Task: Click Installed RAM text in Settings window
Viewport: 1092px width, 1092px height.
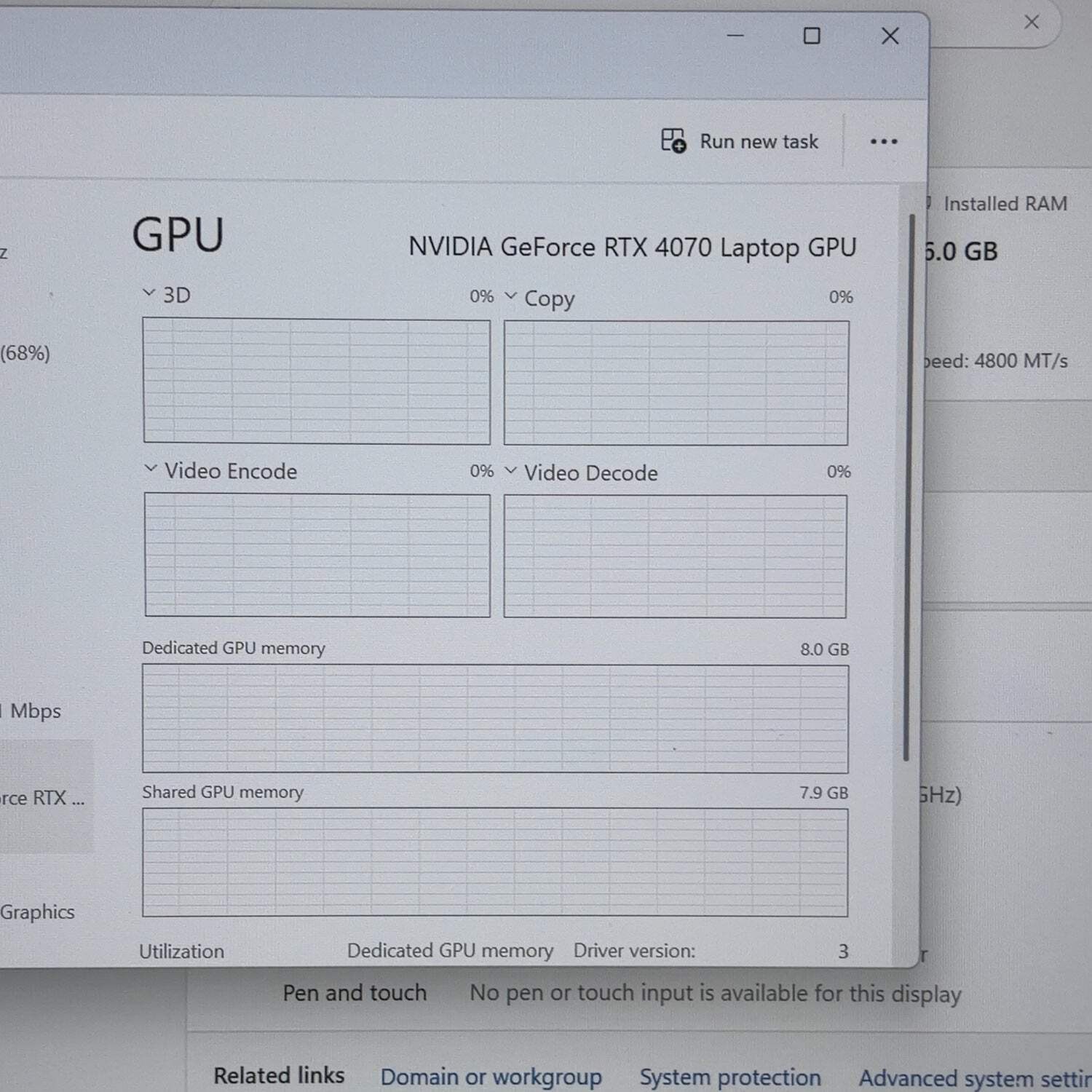Action: click(x=1005, y=204)
